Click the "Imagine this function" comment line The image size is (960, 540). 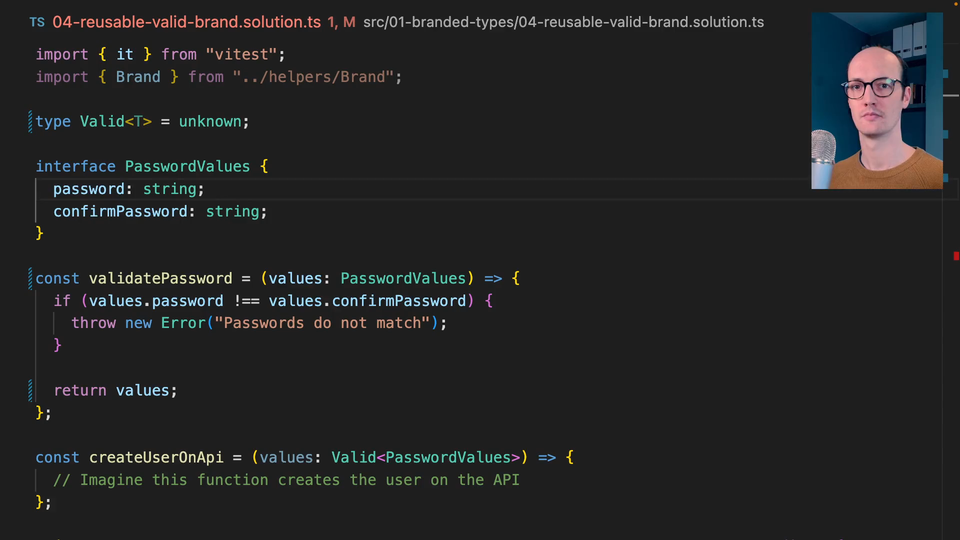[x=286, y=480]
